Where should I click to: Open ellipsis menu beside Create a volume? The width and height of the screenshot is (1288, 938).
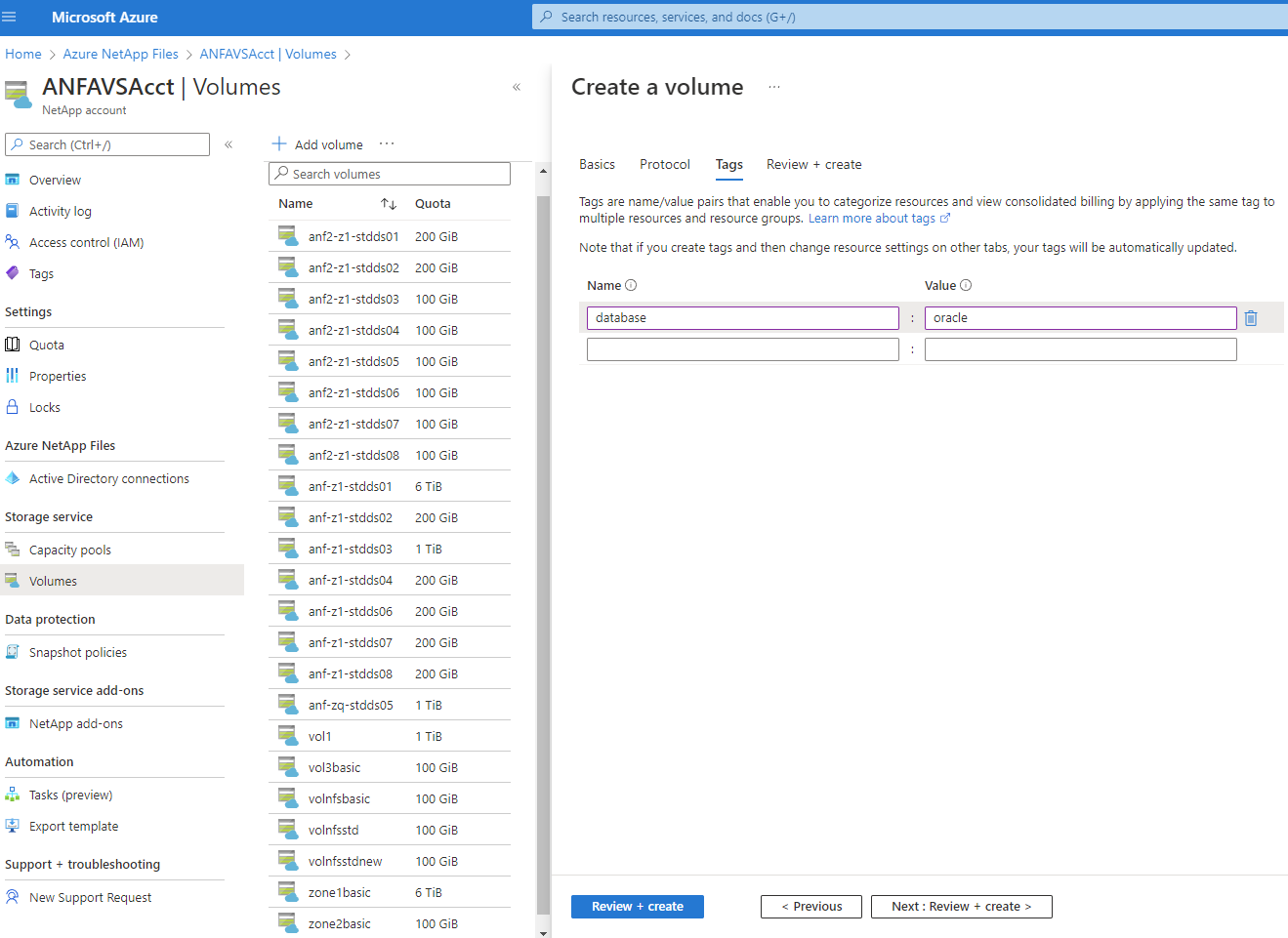coord(774,88)
